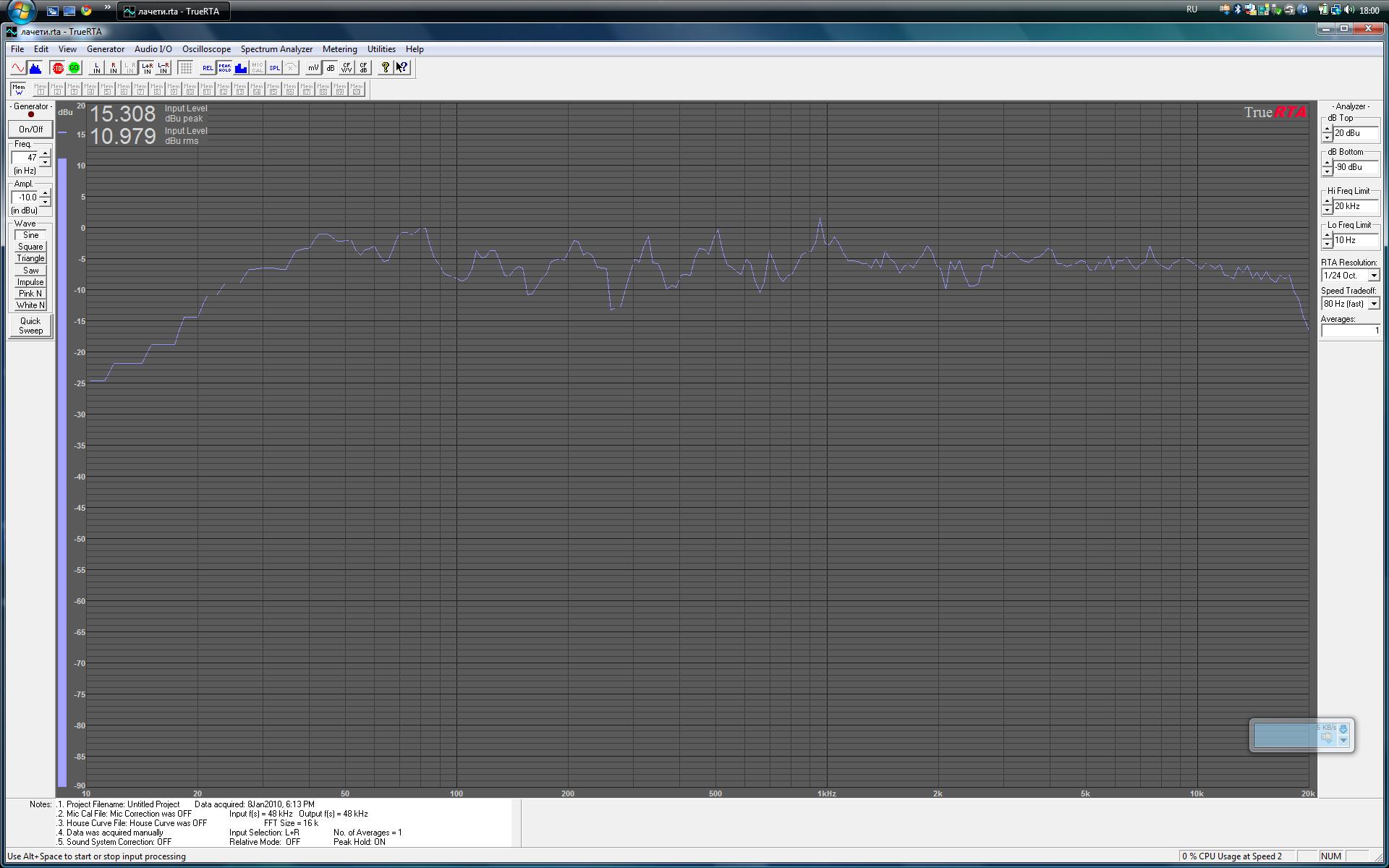
Task: Select the Pink N wave option
Action: 30,294
